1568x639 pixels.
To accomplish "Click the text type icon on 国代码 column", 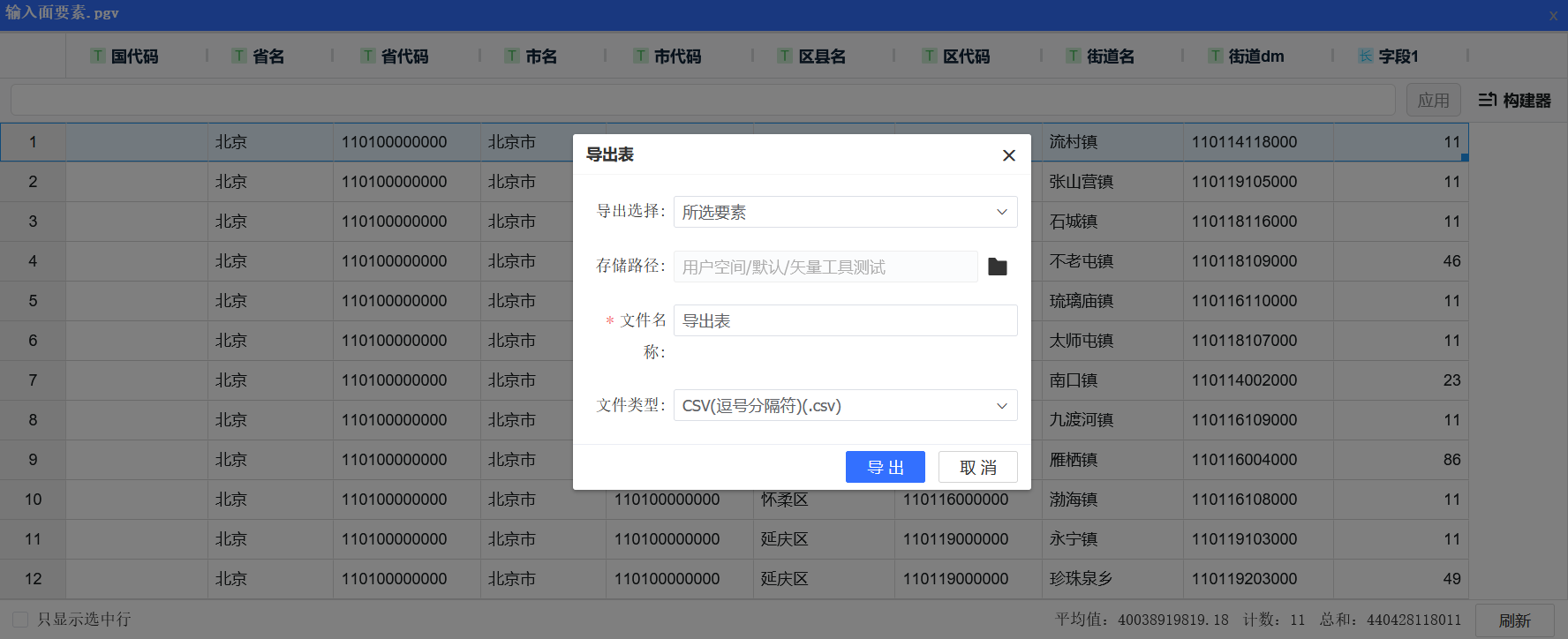I will (98, 56).
